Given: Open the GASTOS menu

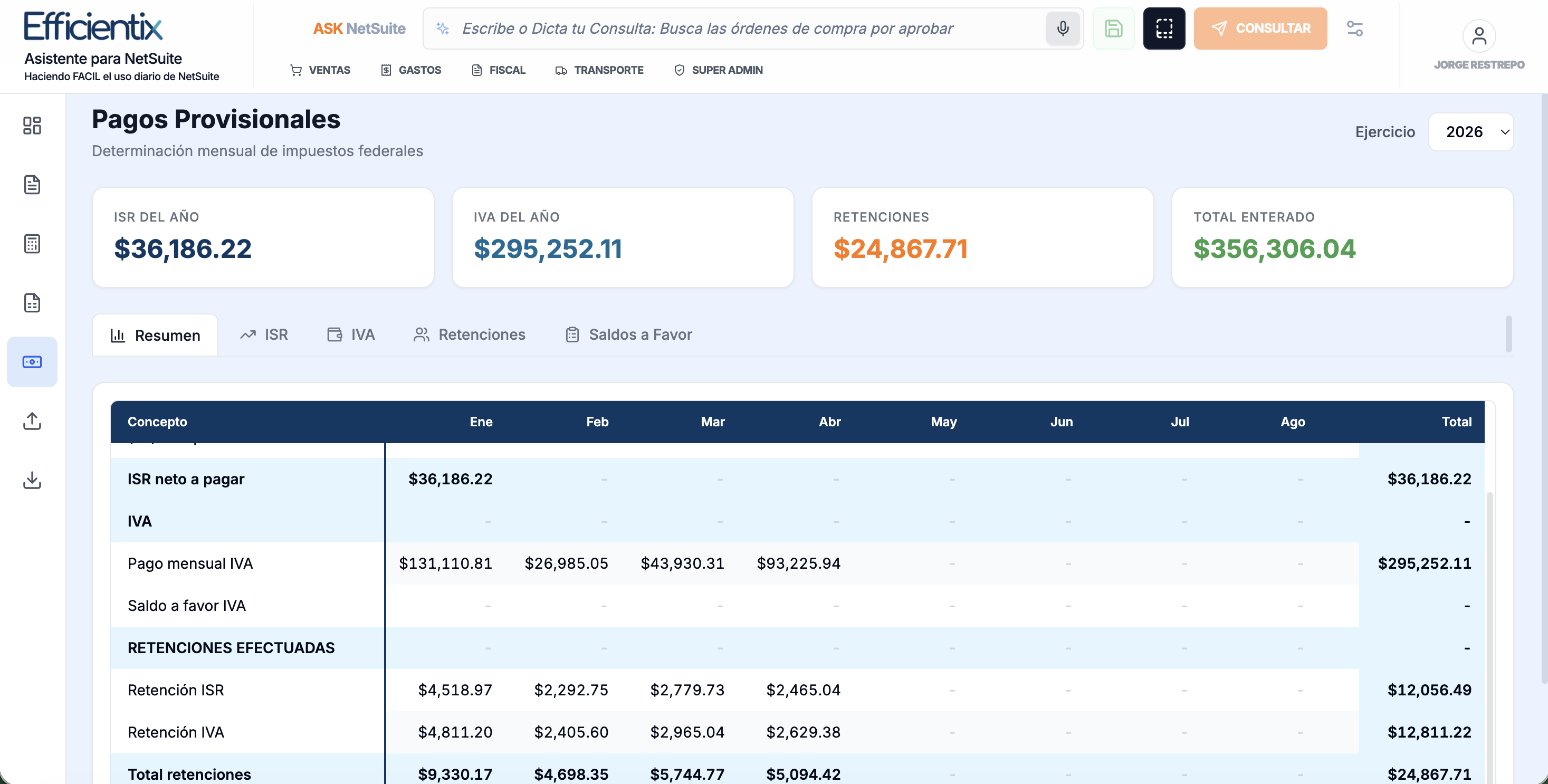Looking at the screenshot, I should click(411, 70).
